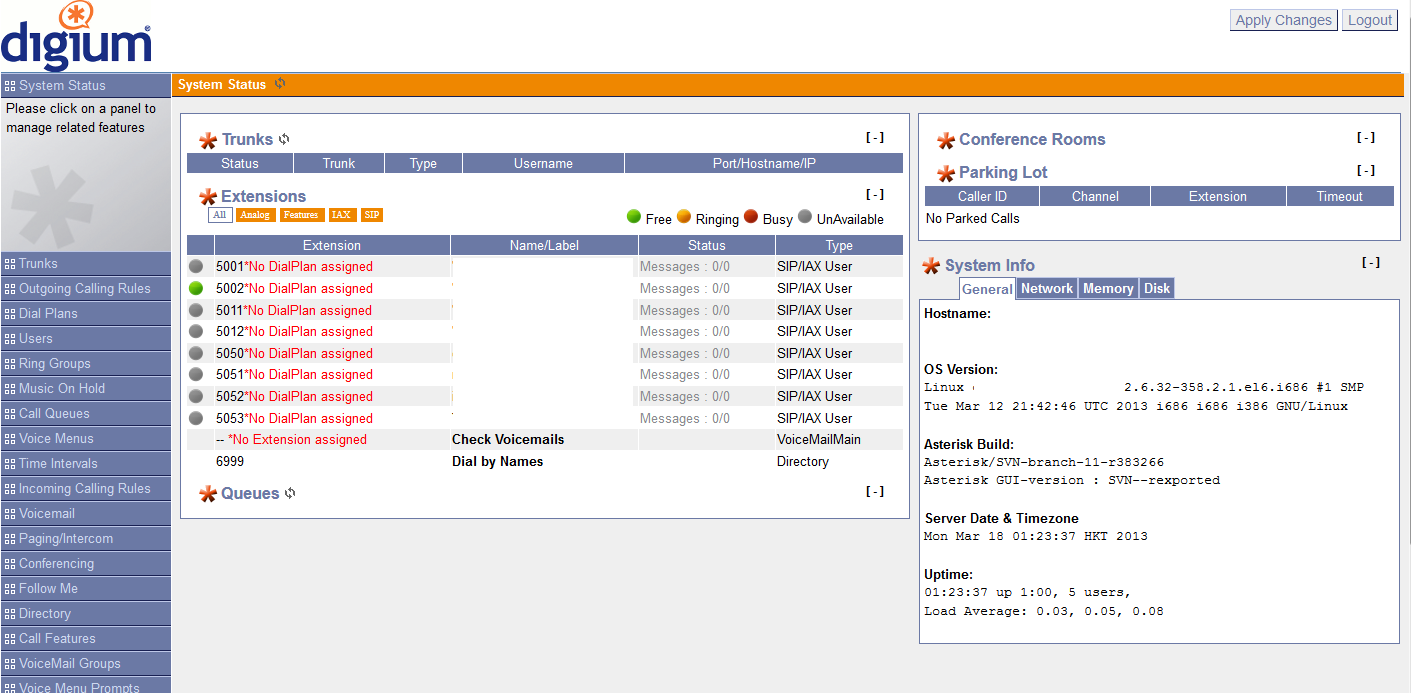Viewport: 1411px width, 693px height.
Task: Open the Memory tab in System Info
Action: tap(1108, 288)
